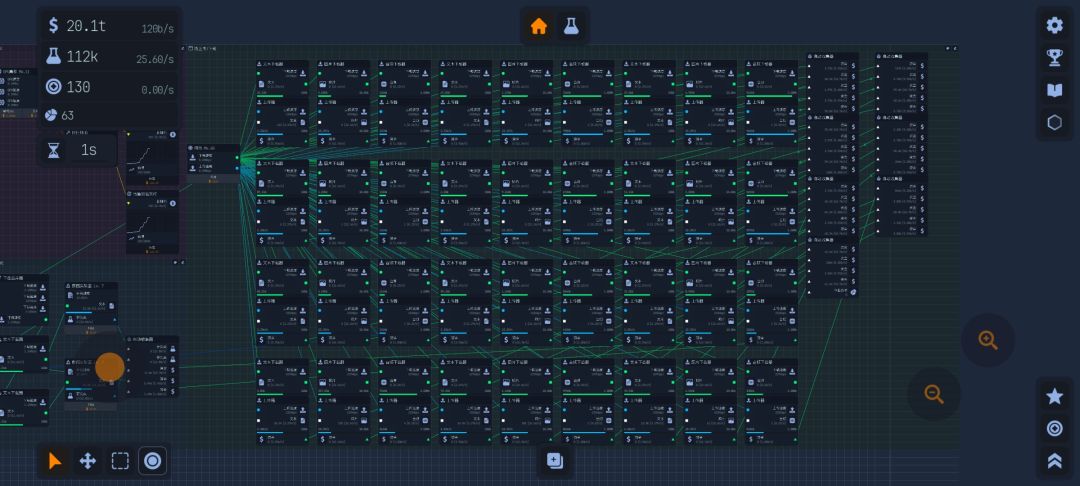Image resolution: width=1080 pixels, height=486 pixels.
Task: Switch to the Research flask tab
Action: (571, 27)
